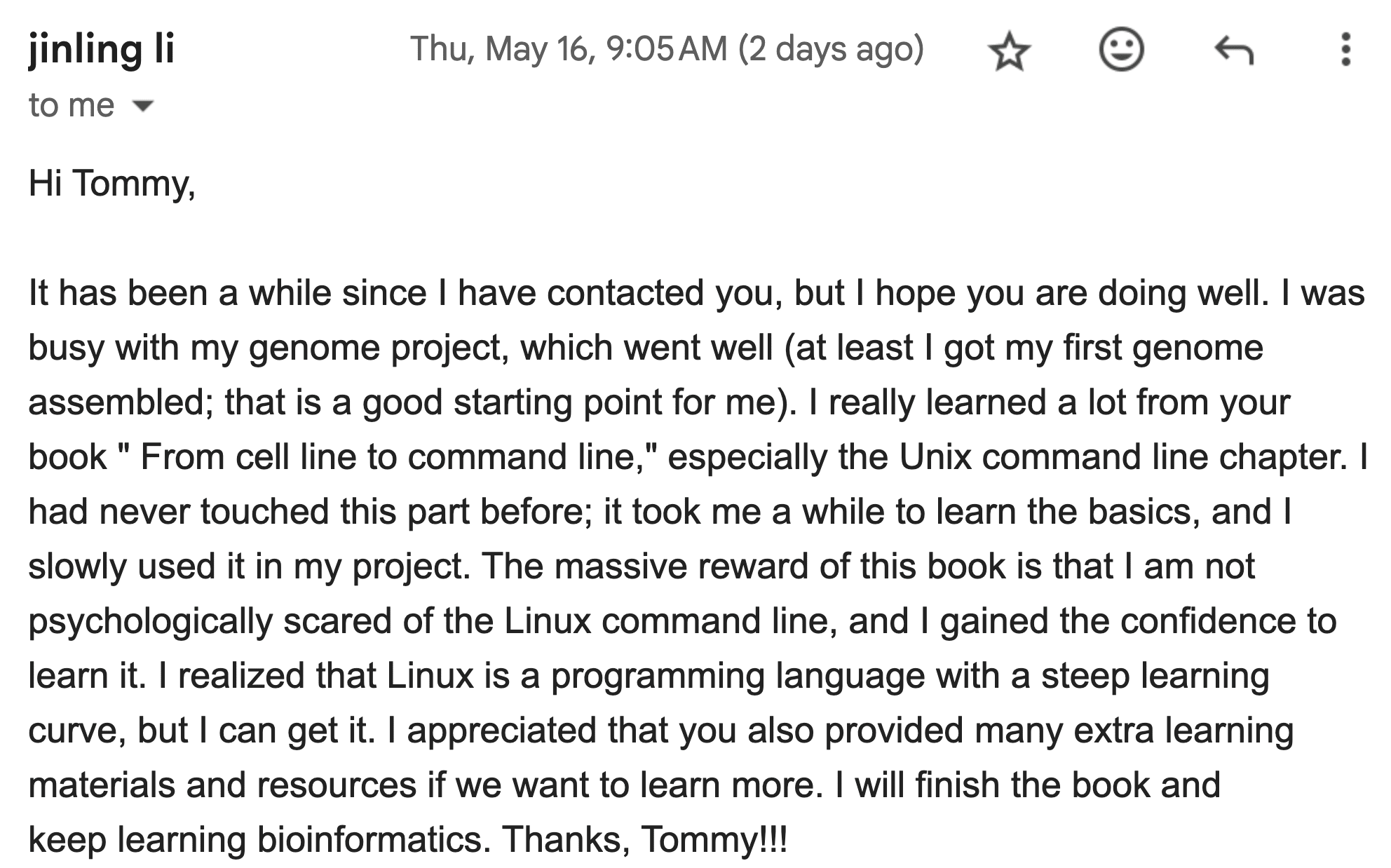Click sender name jinling li
The image size is (1391, 868).
[x=101, y=49]
